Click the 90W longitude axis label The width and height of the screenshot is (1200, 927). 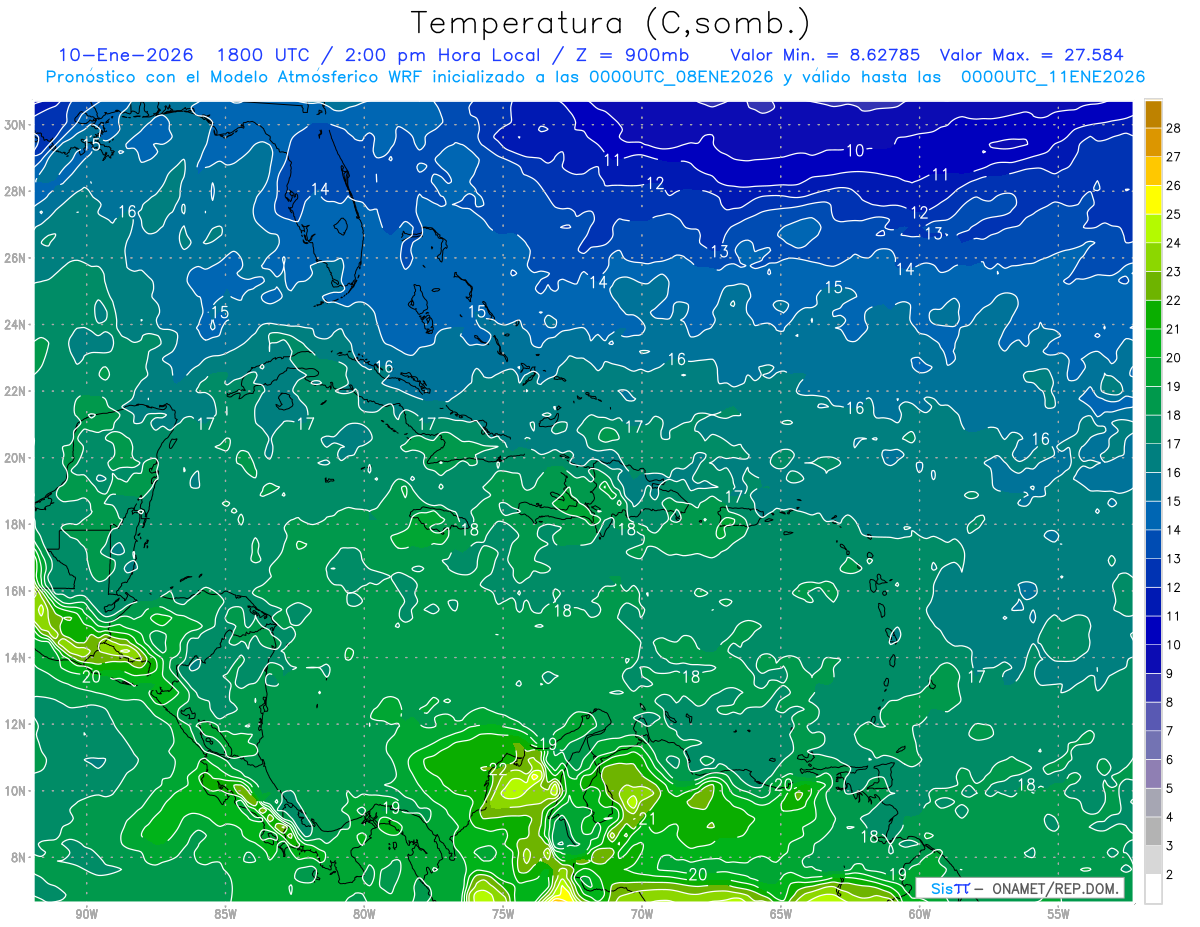coord(87,914)
